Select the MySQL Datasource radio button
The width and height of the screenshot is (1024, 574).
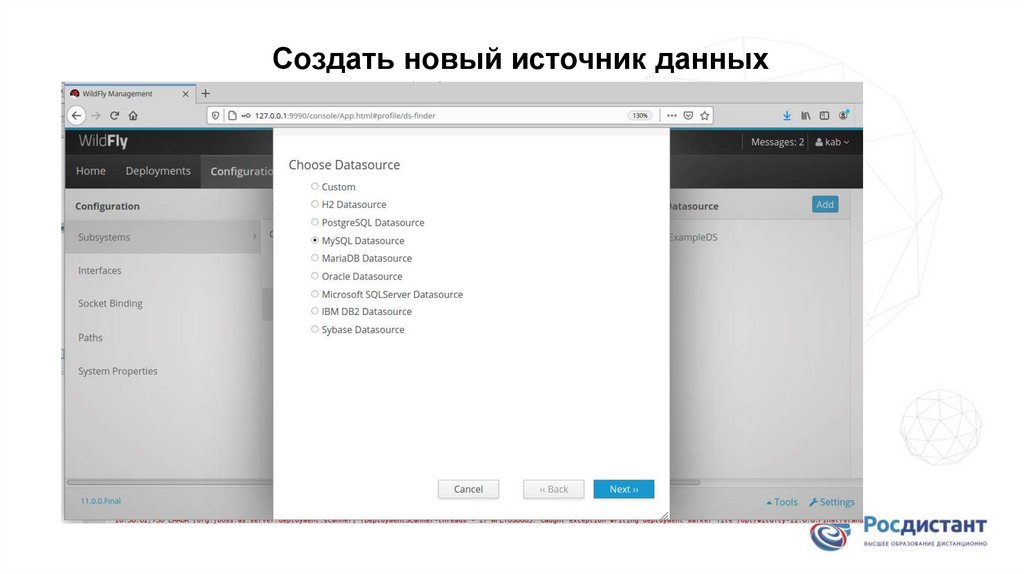pos(315,240)
